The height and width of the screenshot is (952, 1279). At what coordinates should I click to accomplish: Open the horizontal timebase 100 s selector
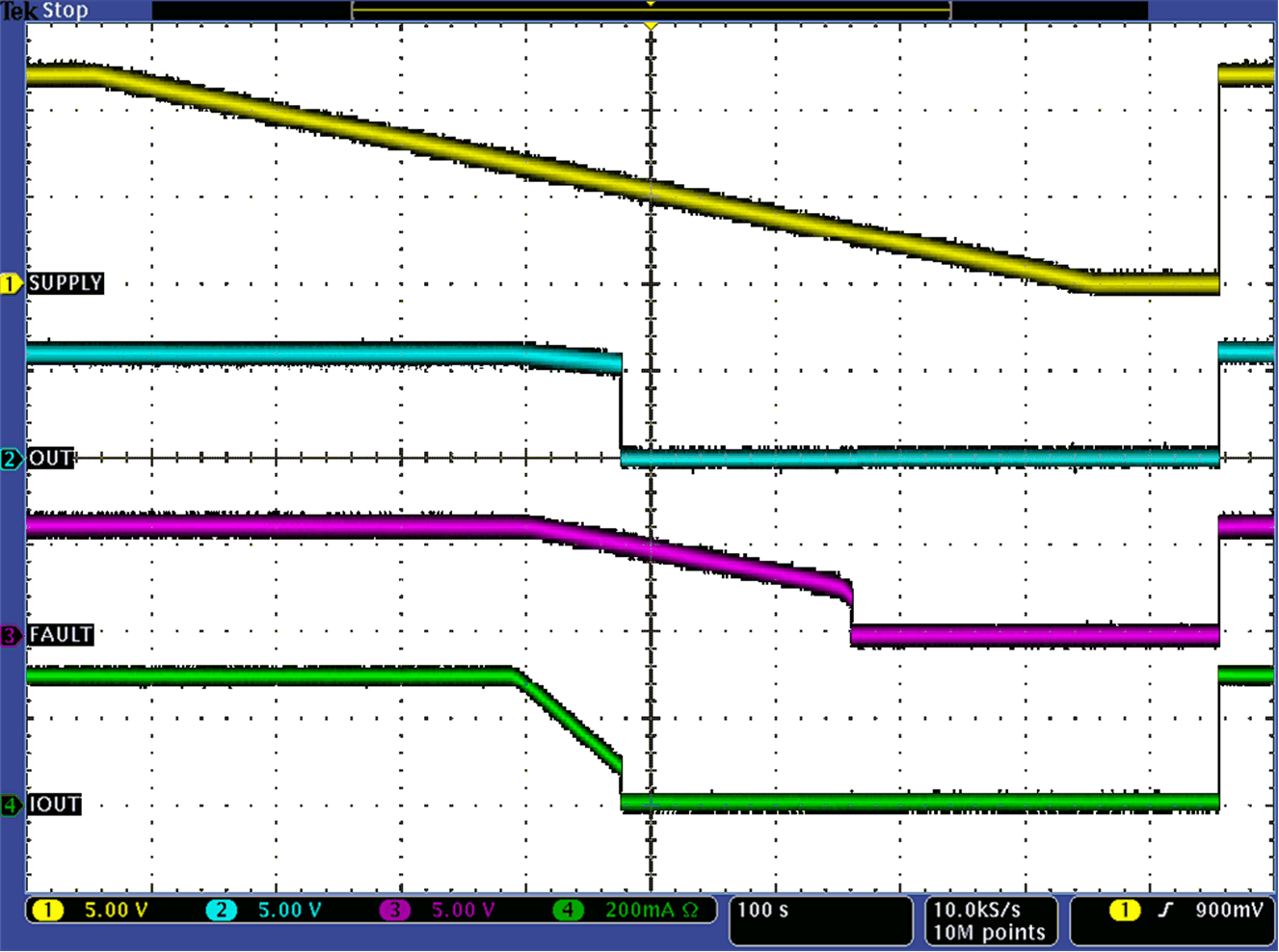(x=764, y=909)
